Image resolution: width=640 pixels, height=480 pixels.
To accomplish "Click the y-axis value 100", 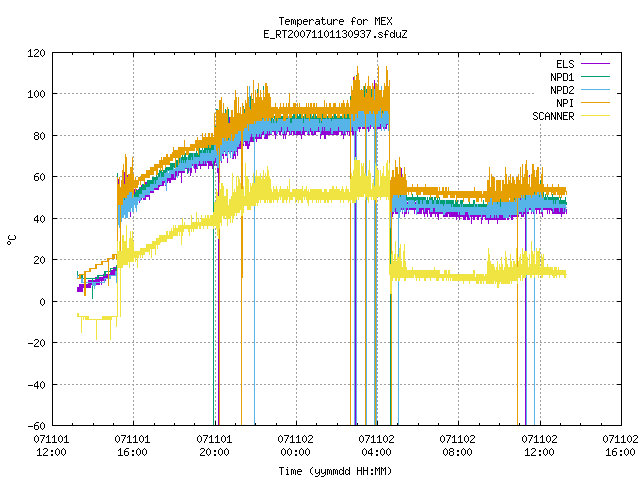I will pyautogui.click(x=36, y=94).
